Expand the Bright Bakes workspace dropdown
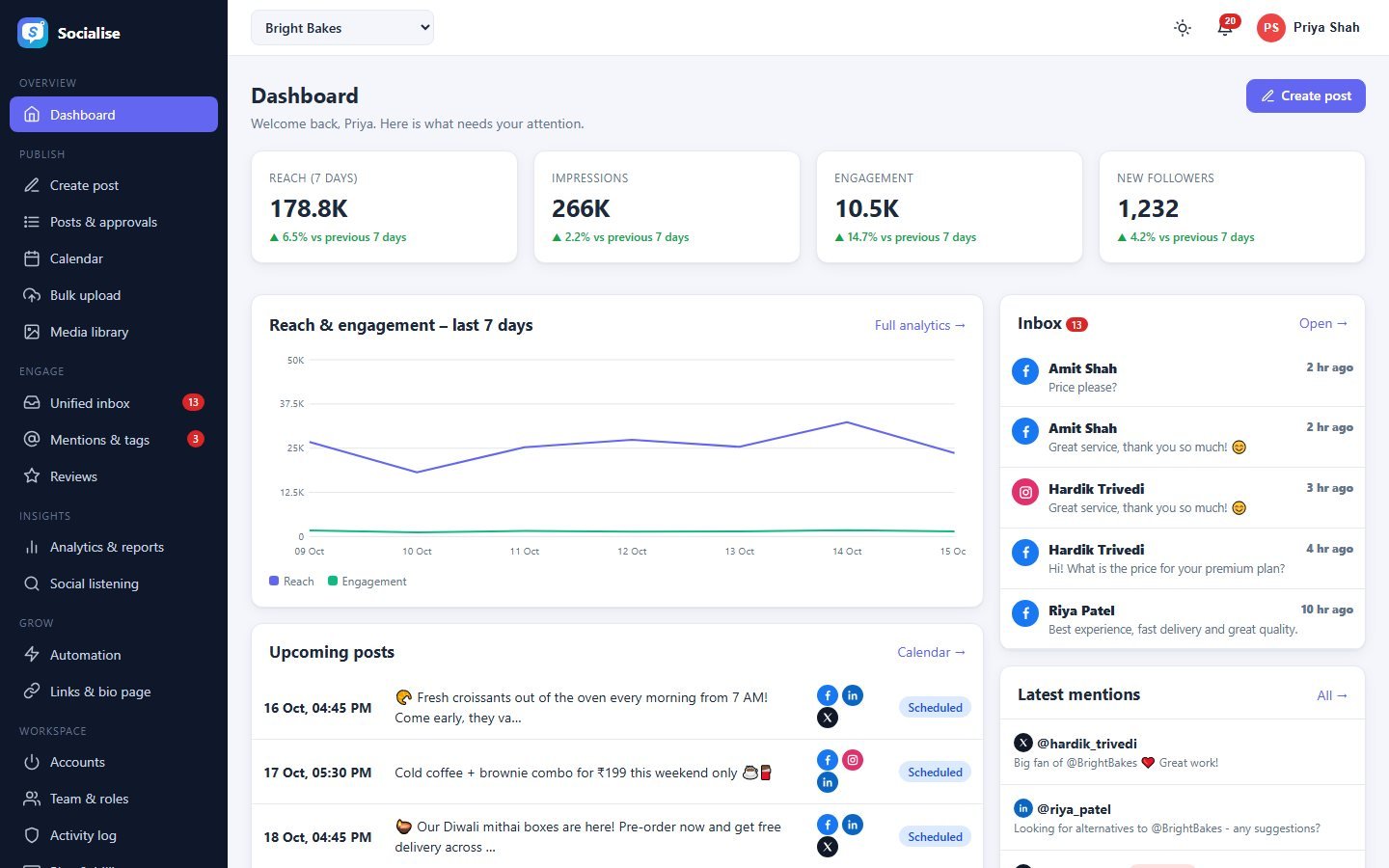This screenshot has height=868, width=1389. [342, 28]
